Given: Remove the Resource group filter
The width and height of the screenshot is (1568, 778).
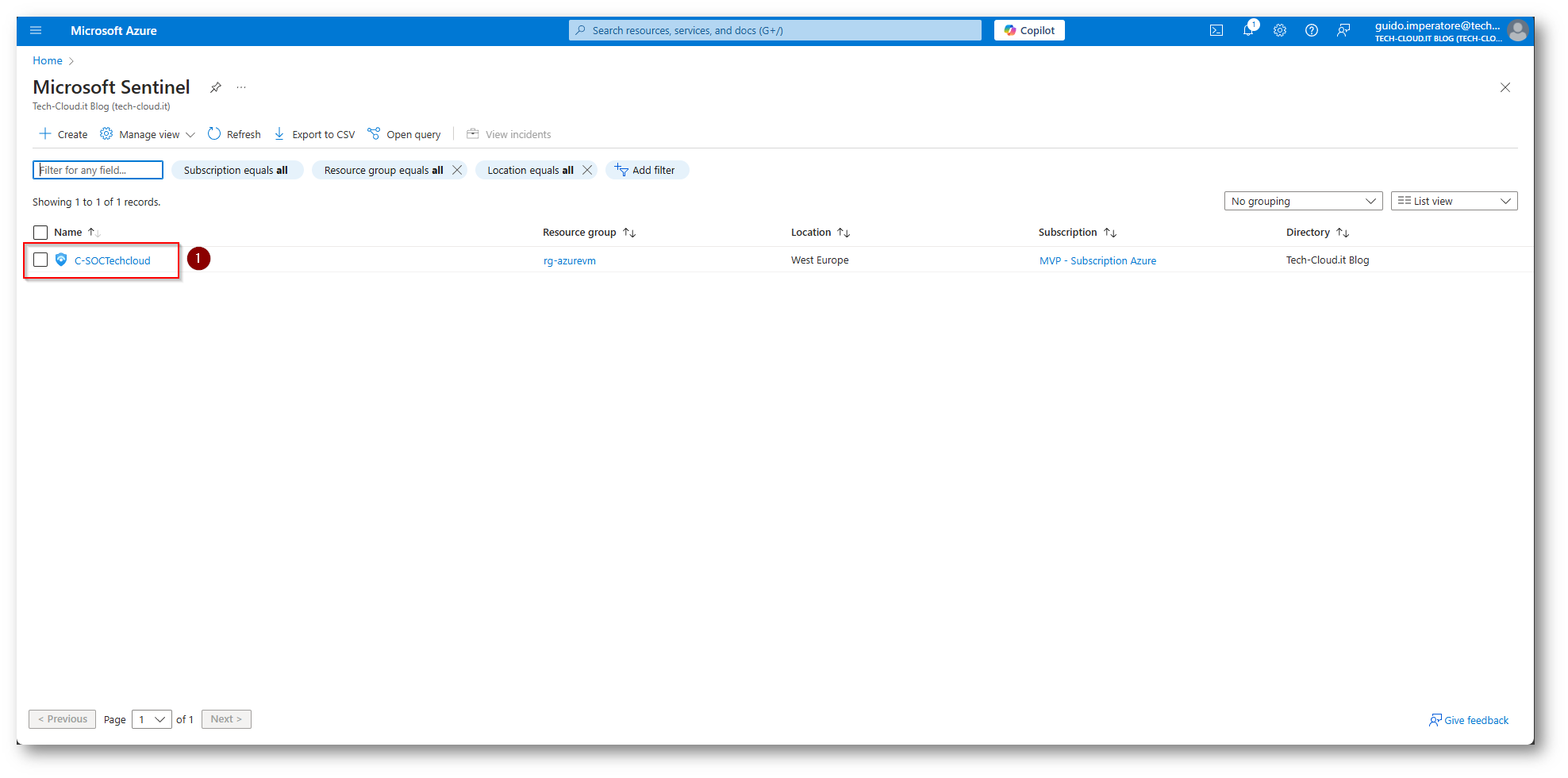Looking at the screenshot, I should tap(457, 170).
